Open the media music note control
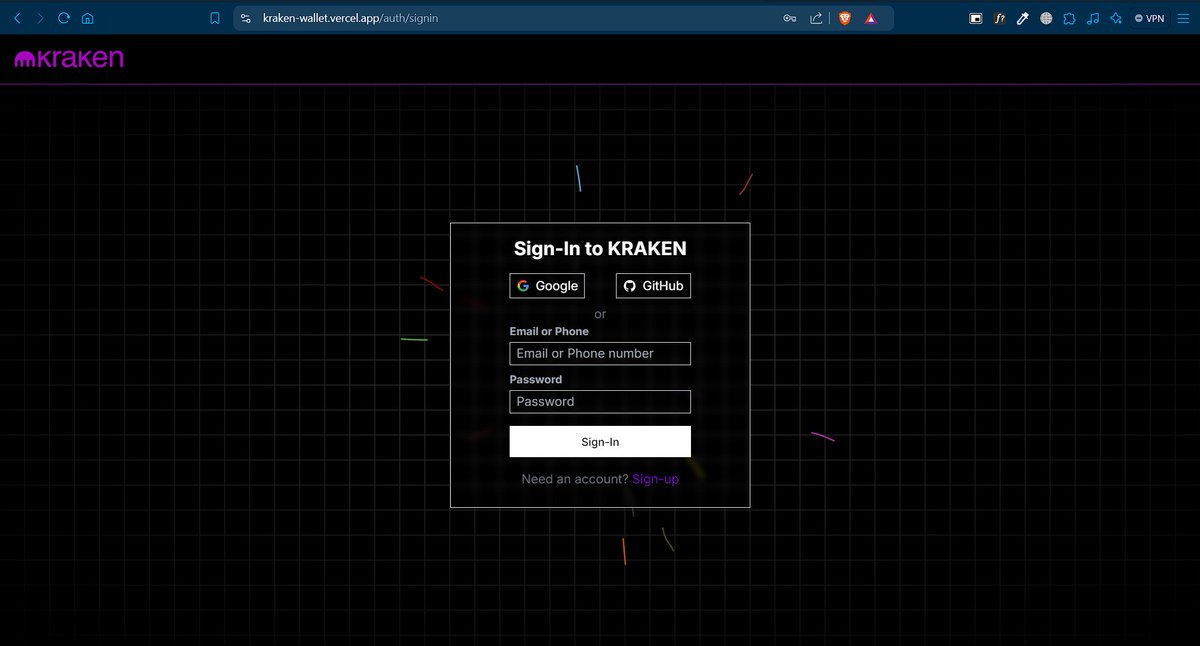Viewport: 1200px width, 646px height. 1092,18
